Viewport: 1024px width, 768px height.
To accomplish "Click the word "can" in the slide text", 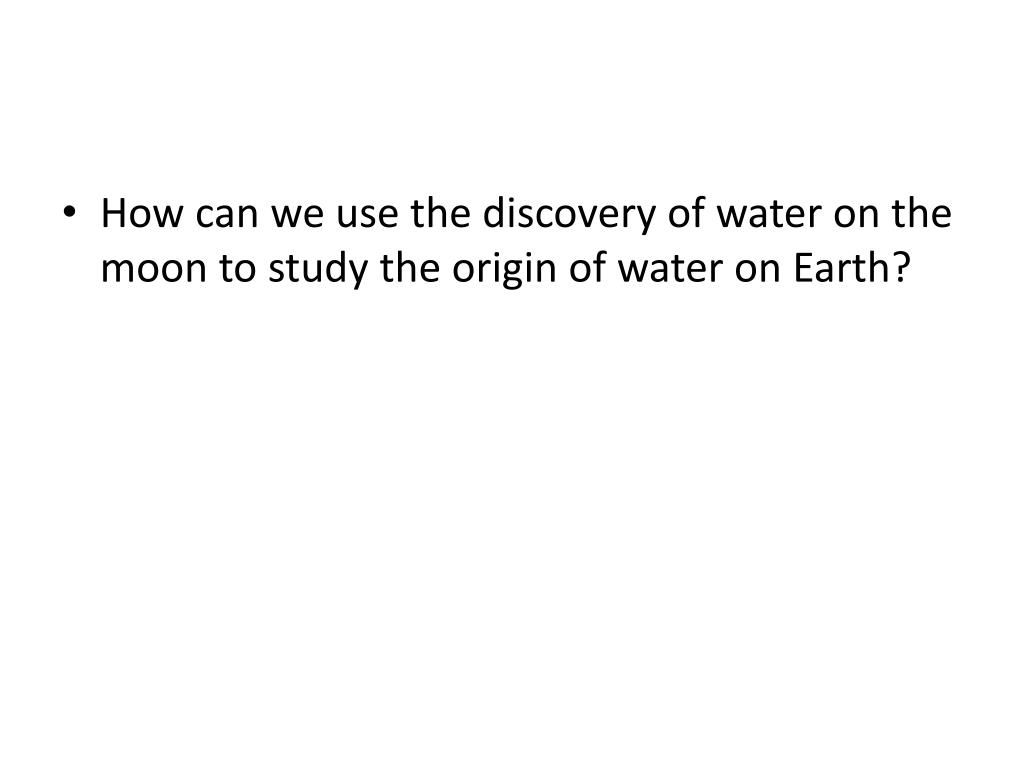I will click(x=227, y=217).
